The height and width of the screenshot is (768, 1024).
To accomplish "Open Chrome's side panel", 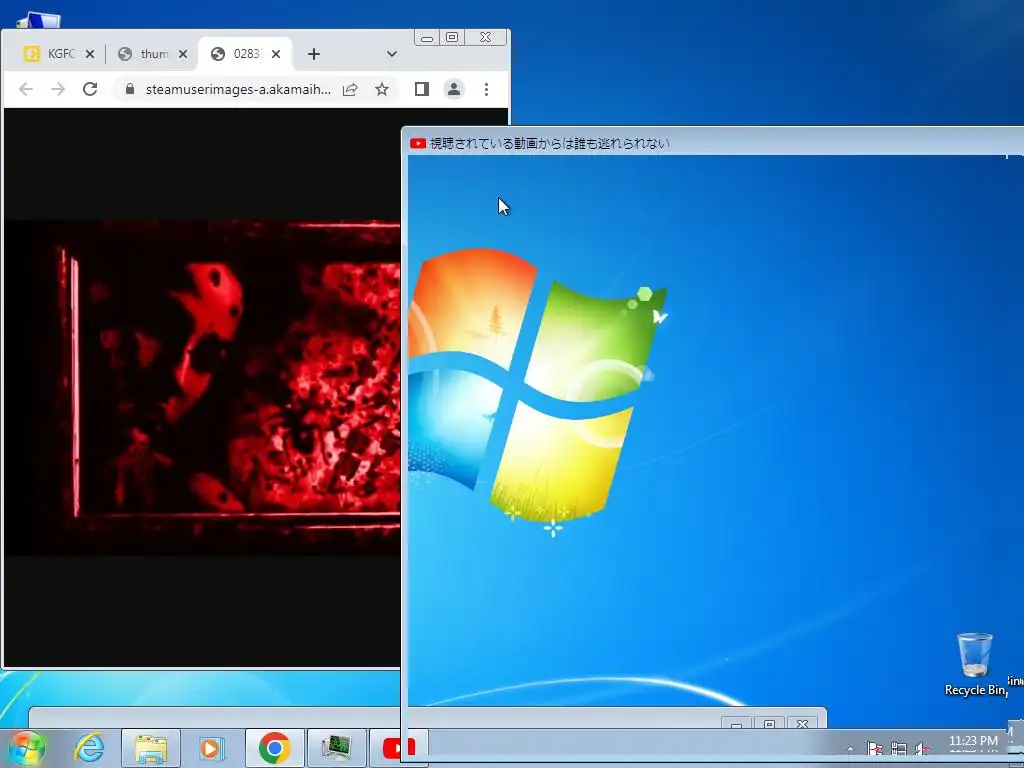I will [422, 89].
